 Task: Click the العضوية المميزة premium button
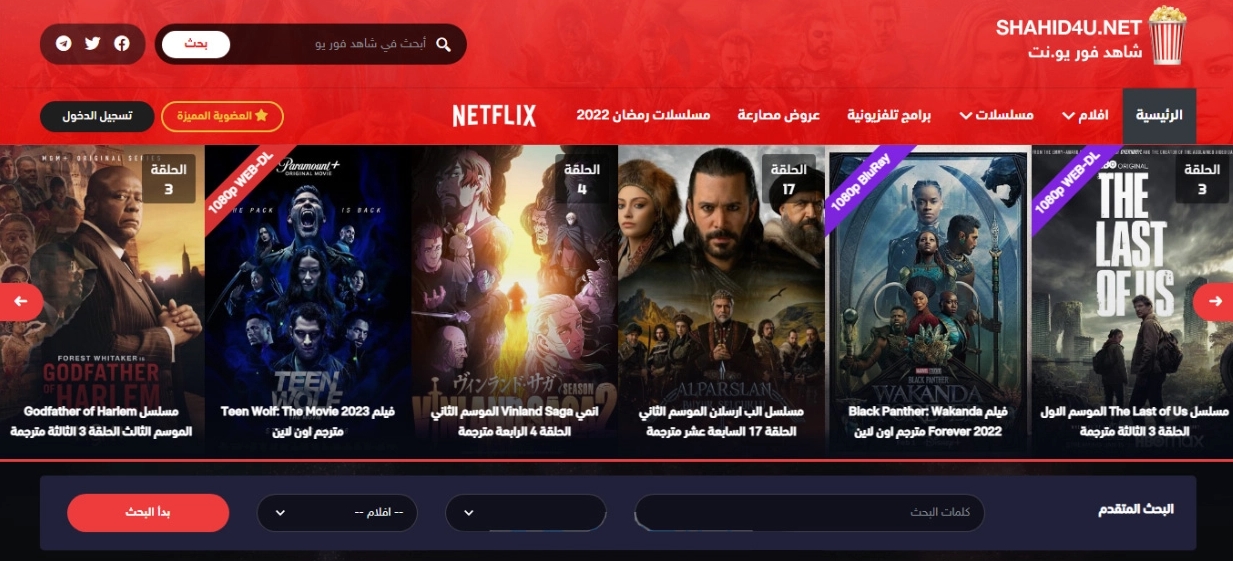pos(222,116)
